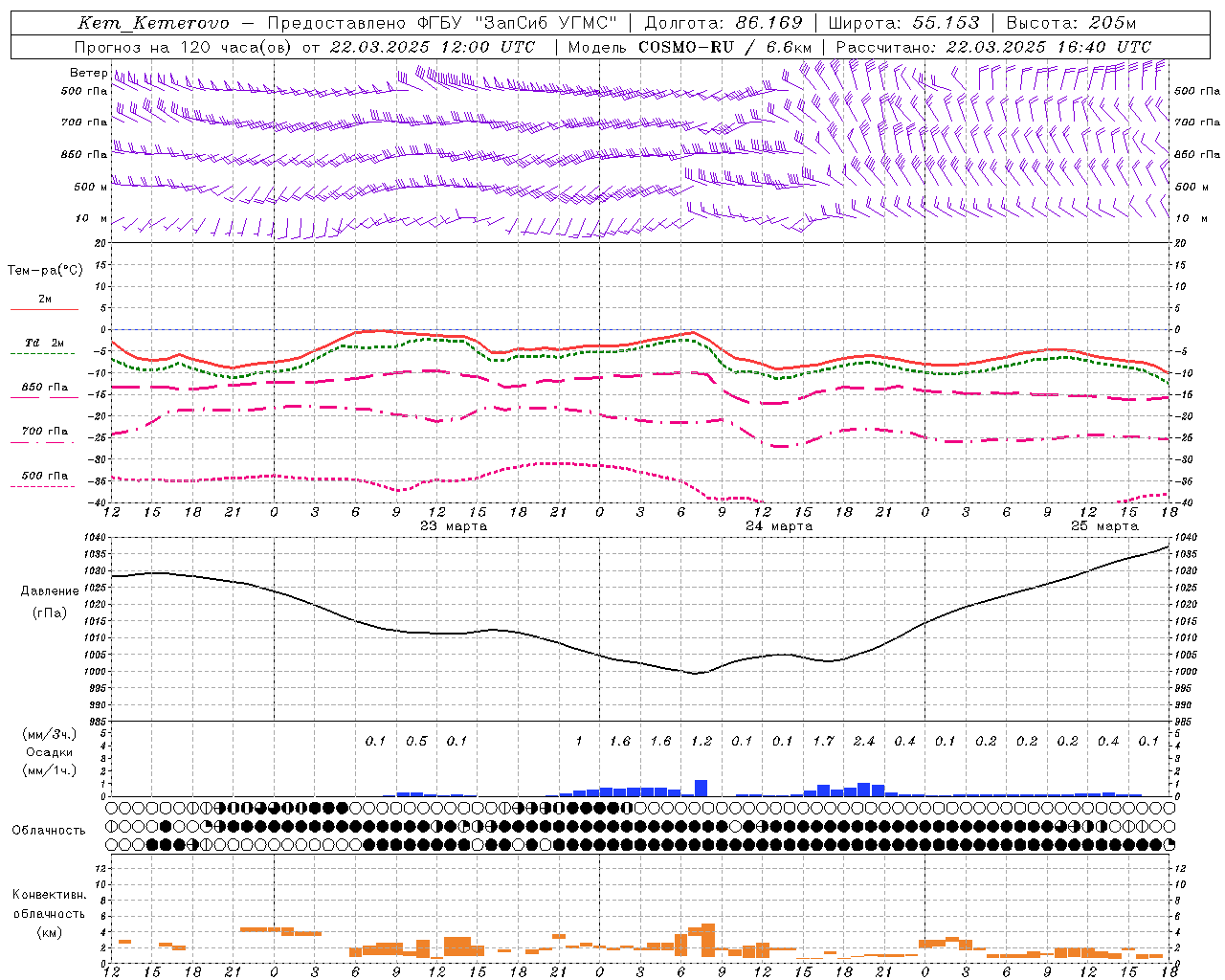Click '1040' on the left pressure axis

(96, 538)
